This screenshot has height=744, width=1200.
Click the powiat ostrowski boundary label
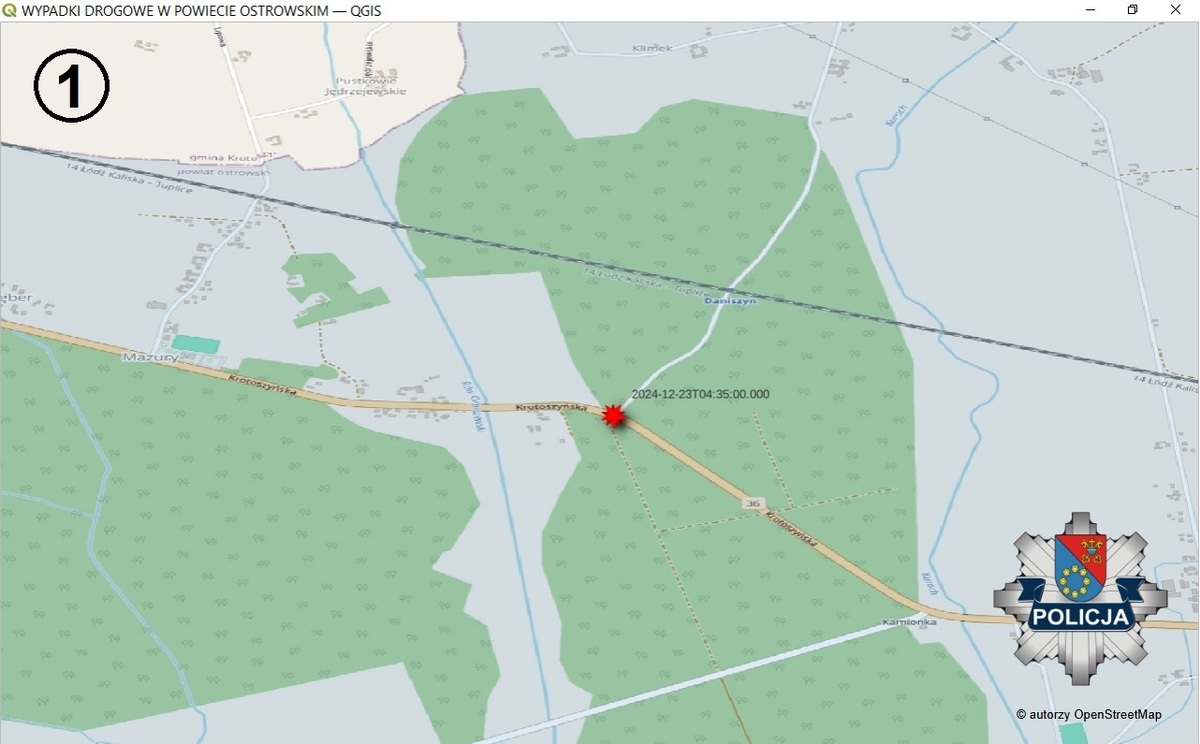coord(230,172)
